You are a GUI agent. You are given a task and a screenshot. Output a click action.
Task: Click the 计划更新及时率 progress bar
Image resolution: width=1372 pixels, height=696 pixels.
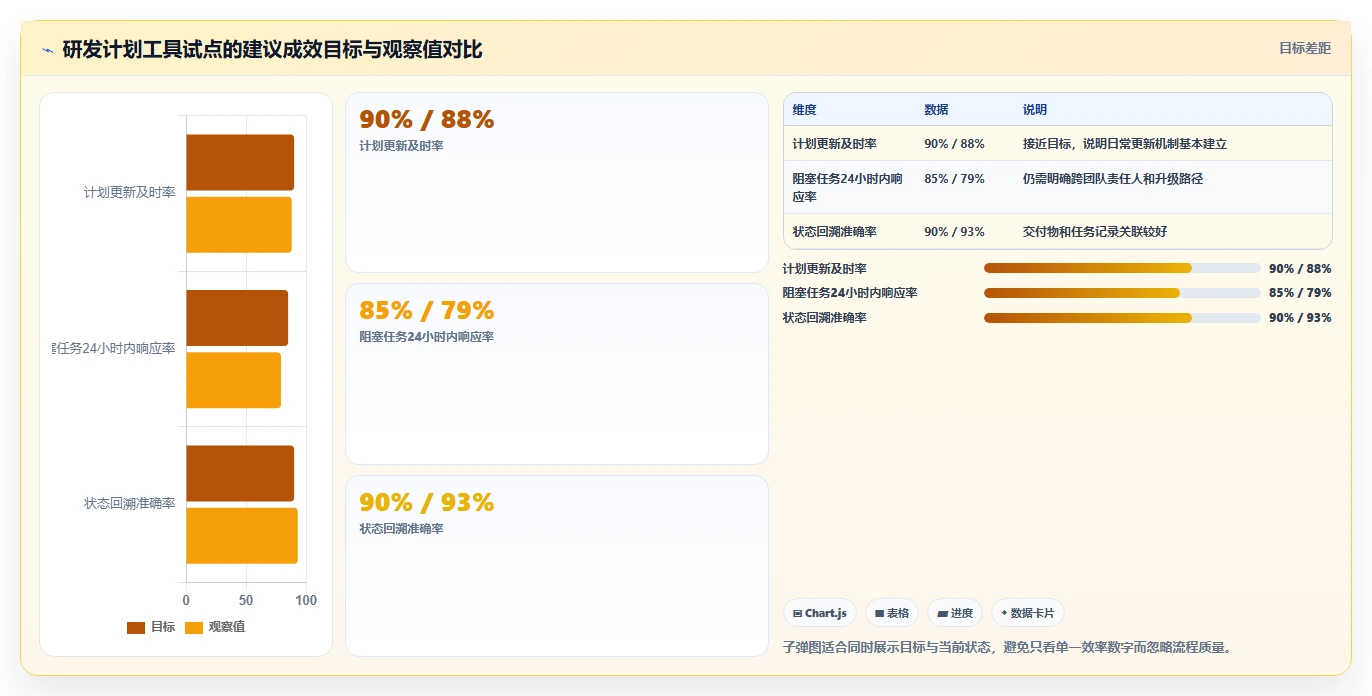(1122, 268)
